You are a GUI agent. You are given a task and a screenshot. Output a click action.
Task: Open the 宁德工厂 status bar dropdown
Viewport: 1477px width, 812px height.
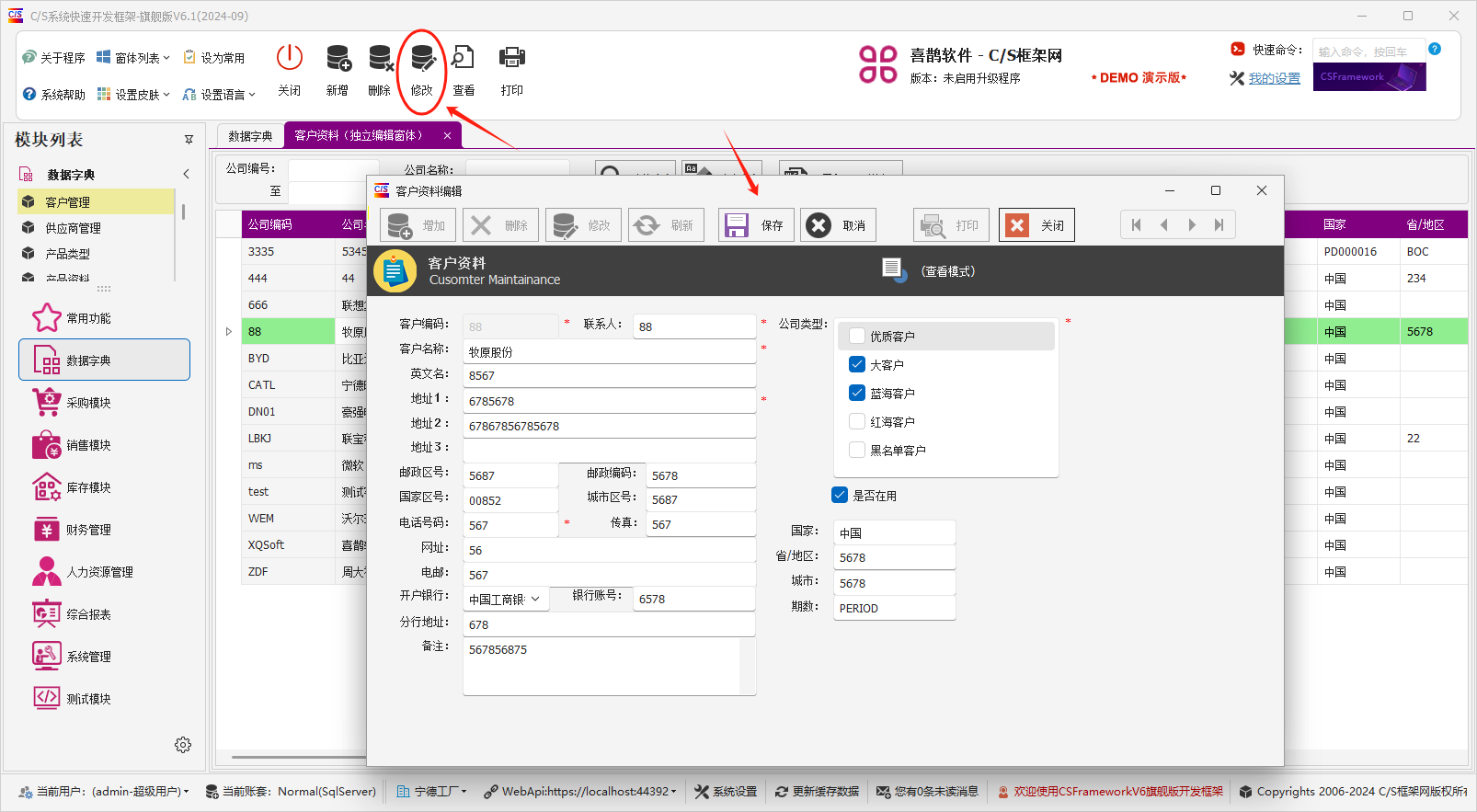pos(432,791)
